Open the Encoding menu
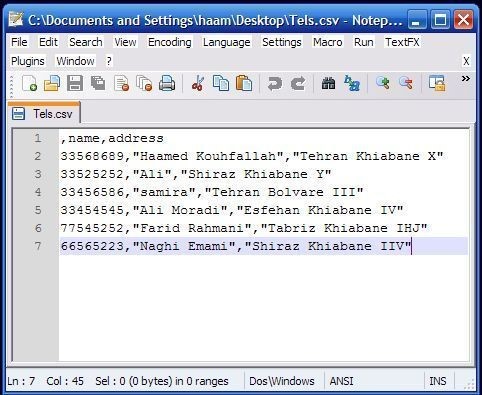Image resolution: width=482 pixels, height=395 pixels. [x=170, y=42]
